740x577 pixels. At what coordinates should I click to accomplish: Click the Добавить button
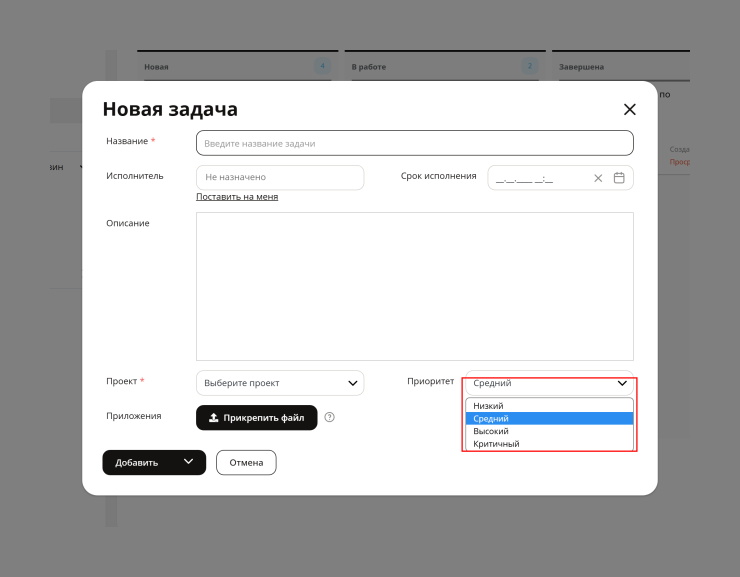coord(137,463)
